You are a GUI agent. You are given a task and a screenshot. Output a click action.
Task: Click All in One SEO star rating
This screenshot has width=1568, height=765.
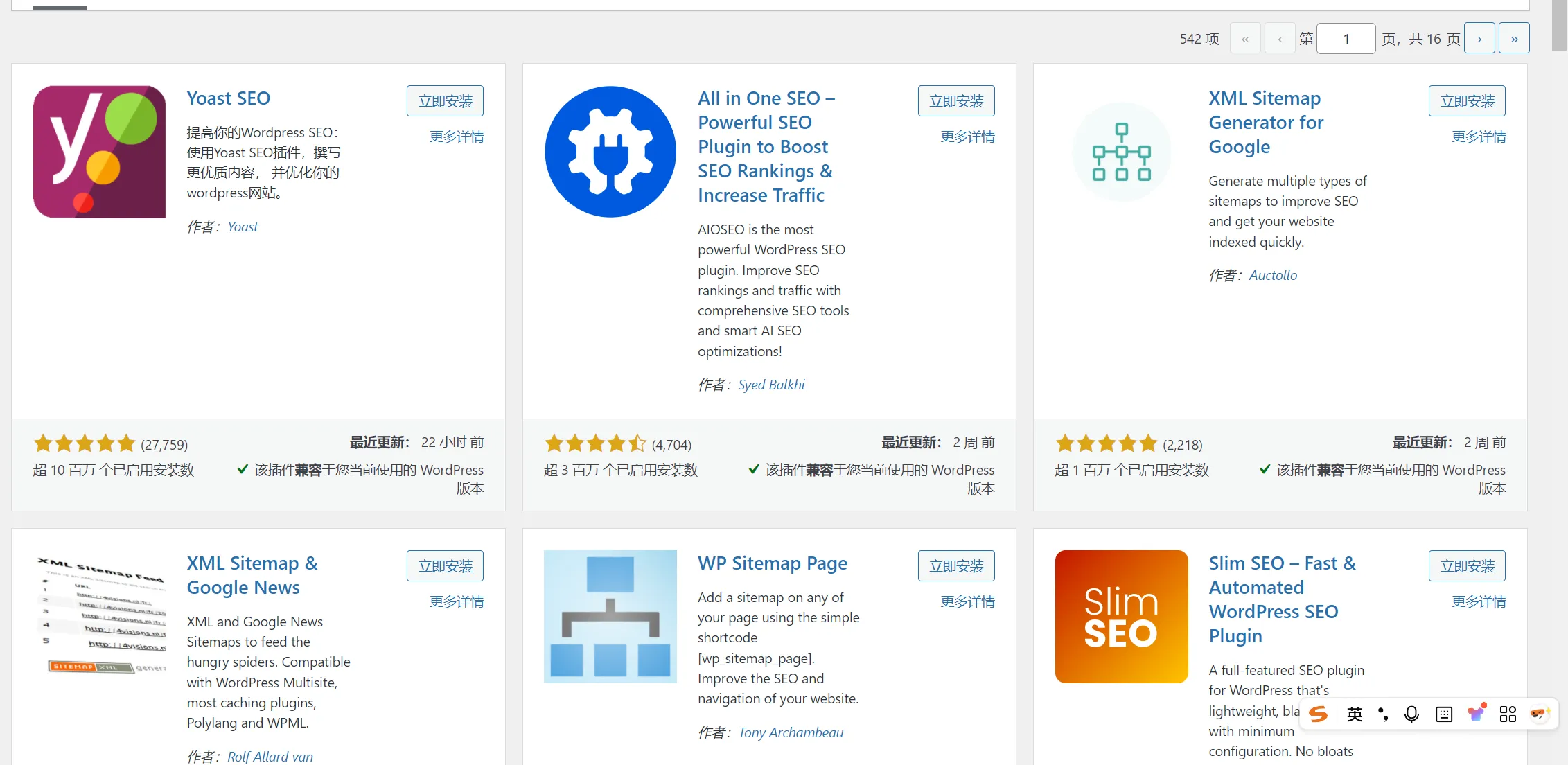point(595,443)
